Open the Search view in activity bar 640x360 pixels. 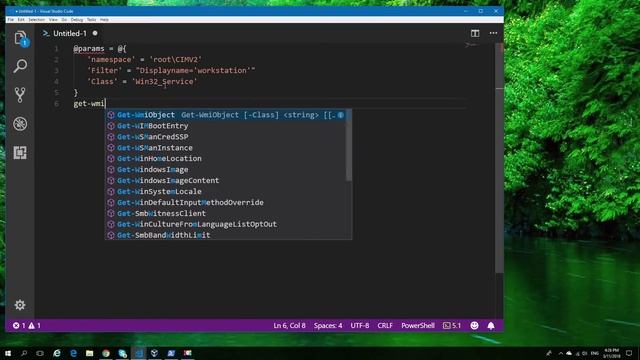point(20,66)
